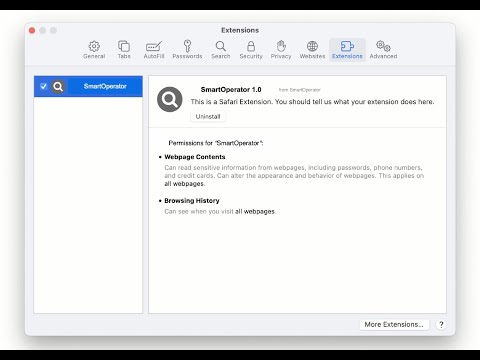Switch to the Tabs preferences pane

click(x=124, y=50)
